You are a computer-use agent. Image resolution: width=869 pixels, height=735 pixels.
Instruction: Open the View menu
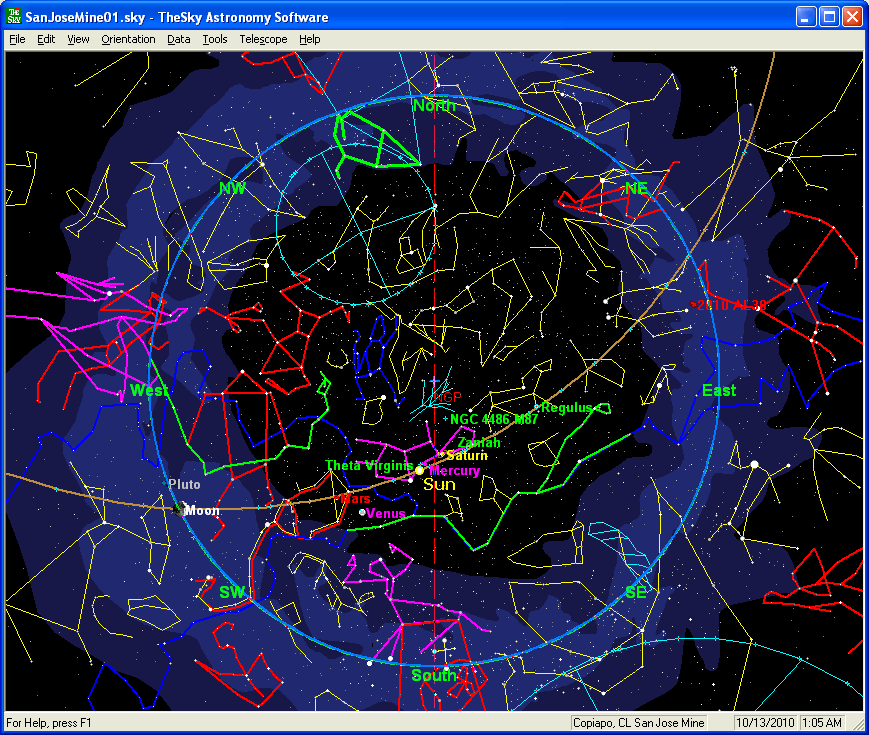tap(78, 39)
